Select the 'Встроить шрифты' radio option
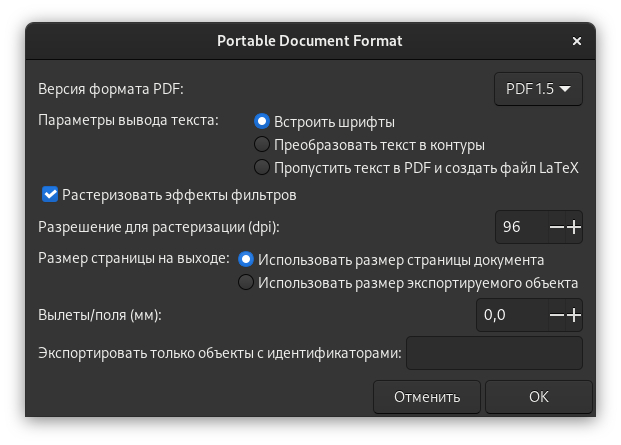621x445 pixels. point(262,122)
